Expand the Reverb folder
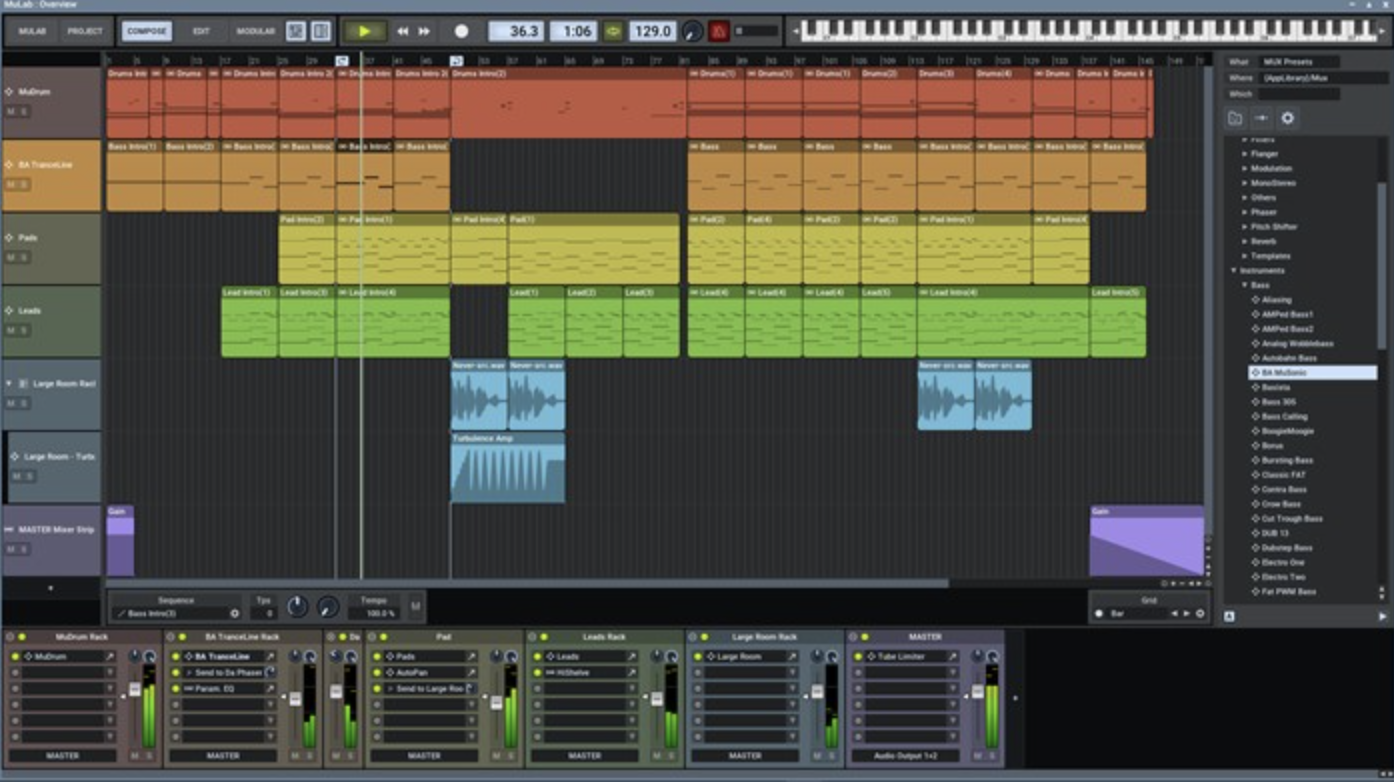This screenshot has width=1394, height=782. coord(1244,241)
